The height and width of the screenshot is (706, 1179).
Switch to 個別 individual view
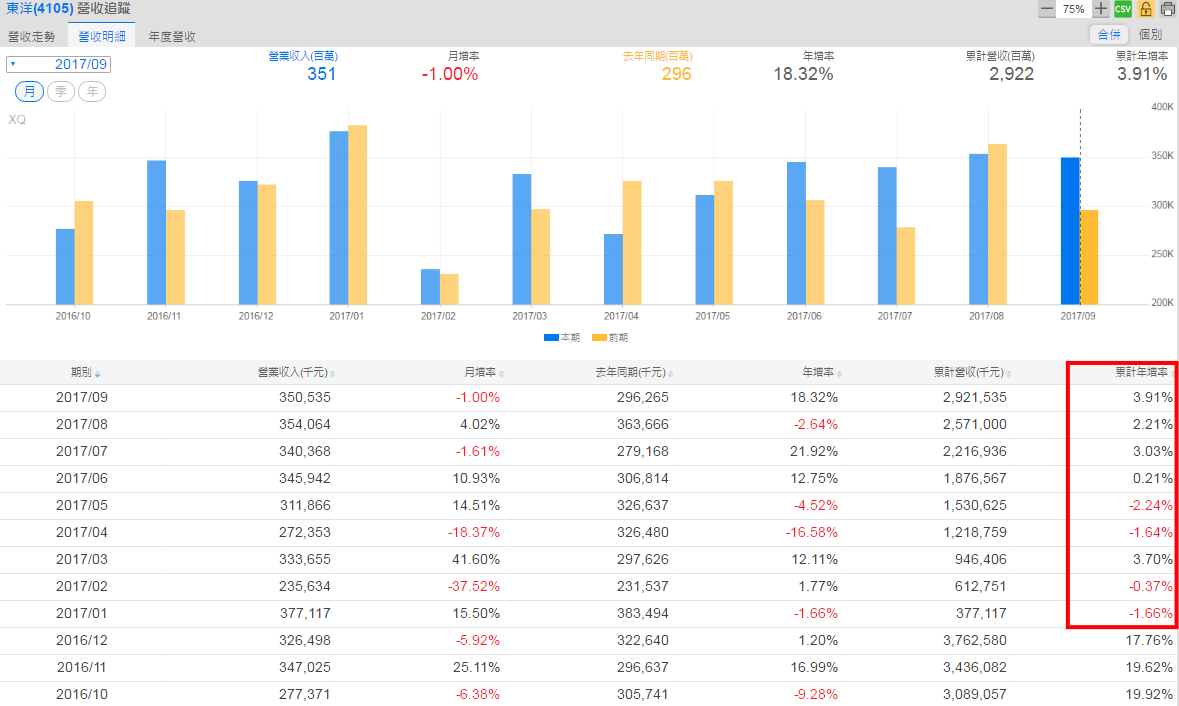coord(1150,35)
